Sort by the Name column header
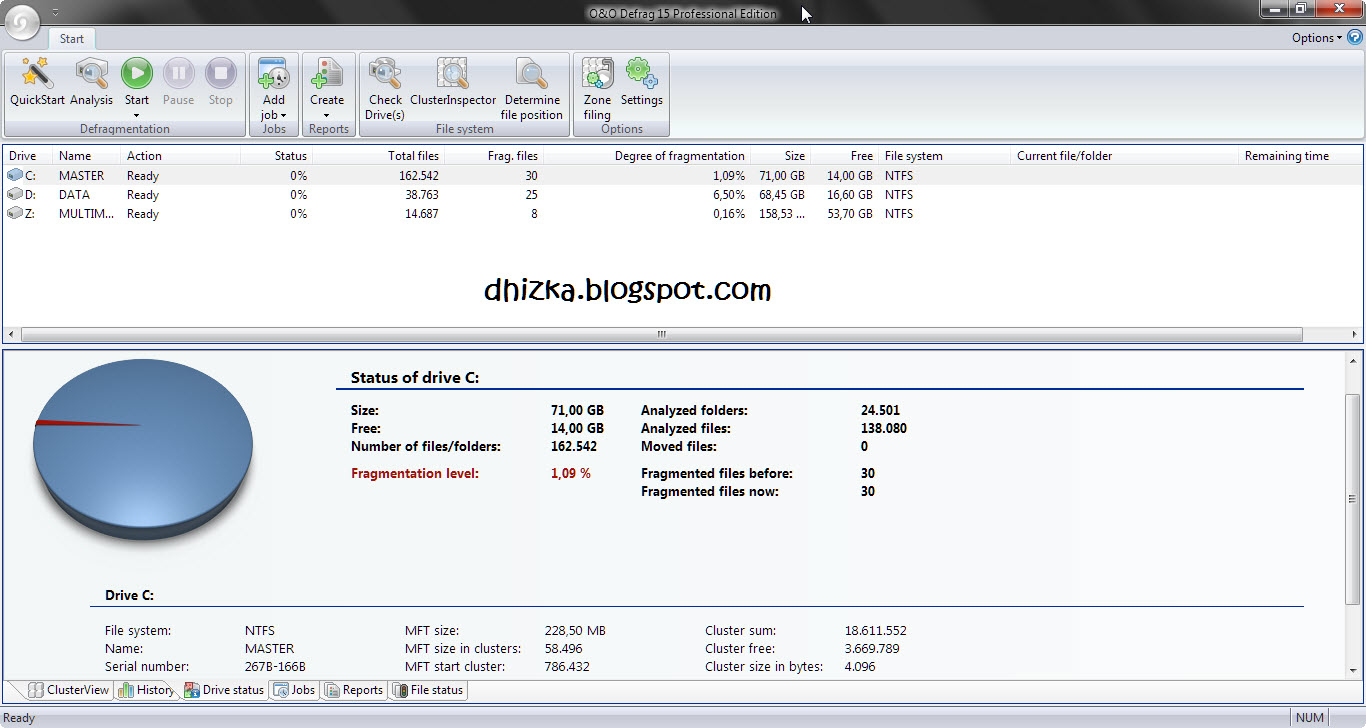The width and height of the screenshot is (1366, 728). 86,156
